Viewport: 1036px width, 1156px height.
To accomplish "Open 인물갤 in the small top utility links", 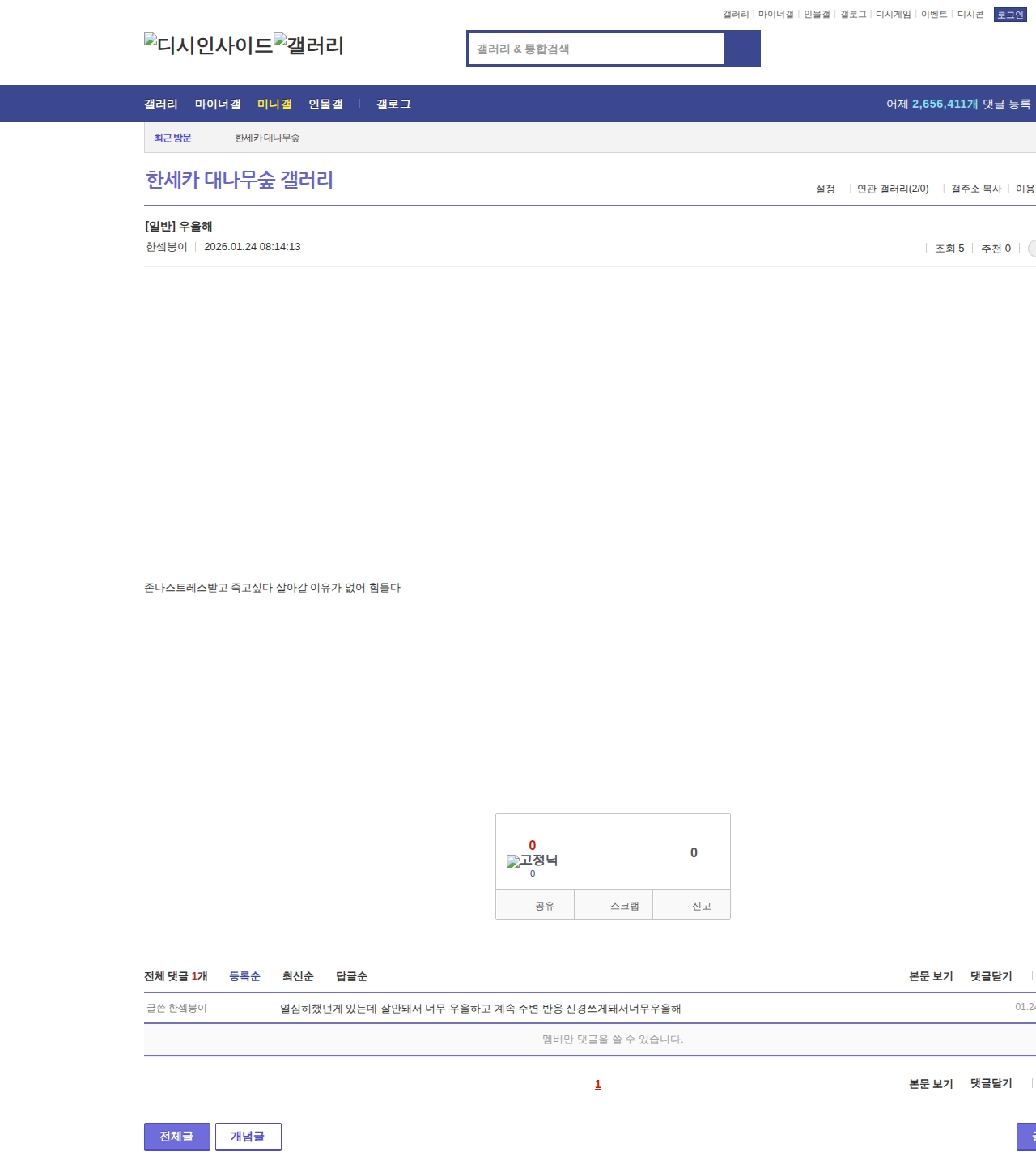I will pos(817,15).
